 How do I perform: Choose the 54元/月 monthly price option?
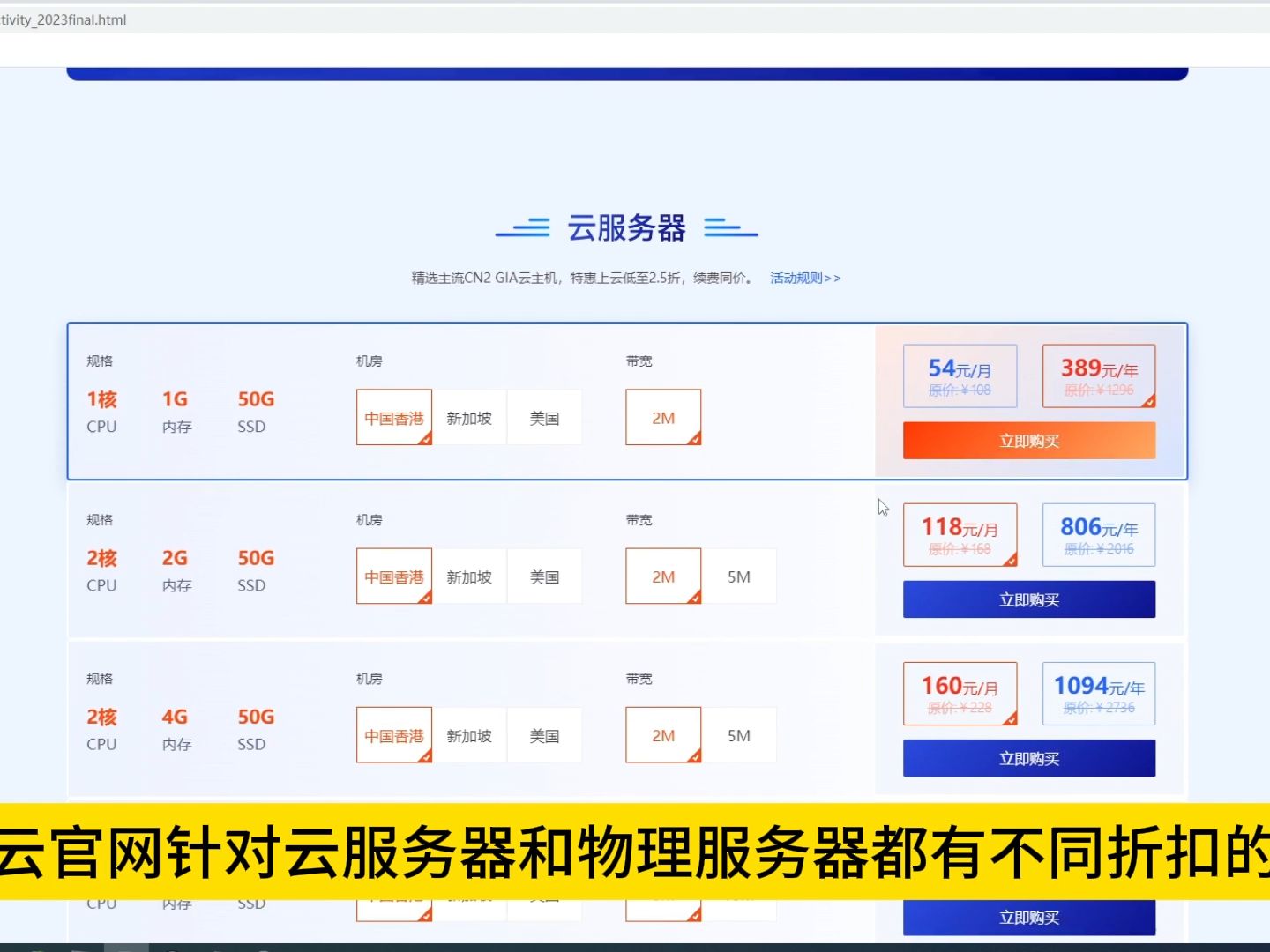coord(960,376)
